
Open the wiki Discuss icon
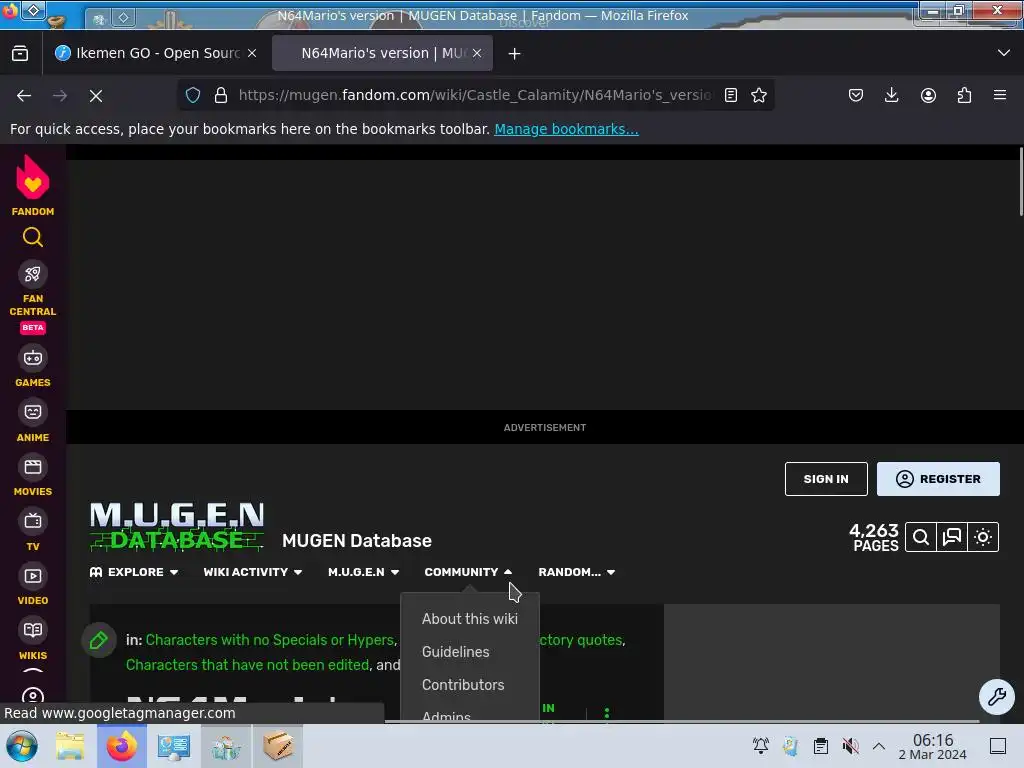(952, 537)
